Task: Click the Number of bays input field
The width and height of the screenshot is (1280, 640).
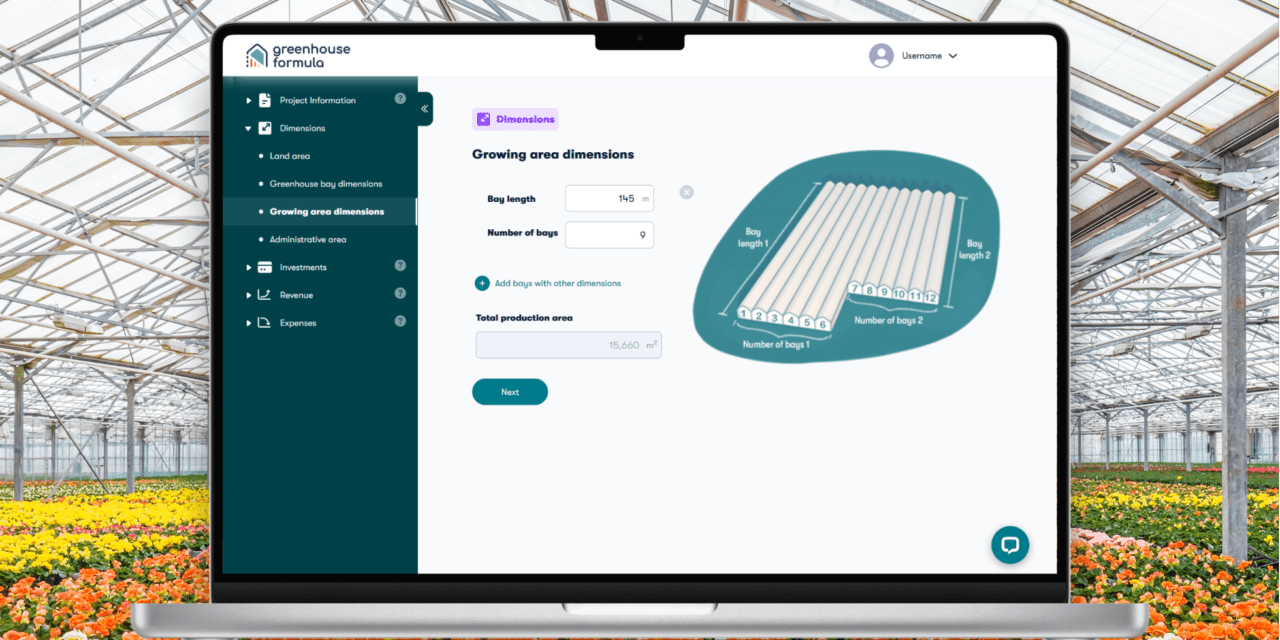Action: pyautogui.click(x=609, y=235)
